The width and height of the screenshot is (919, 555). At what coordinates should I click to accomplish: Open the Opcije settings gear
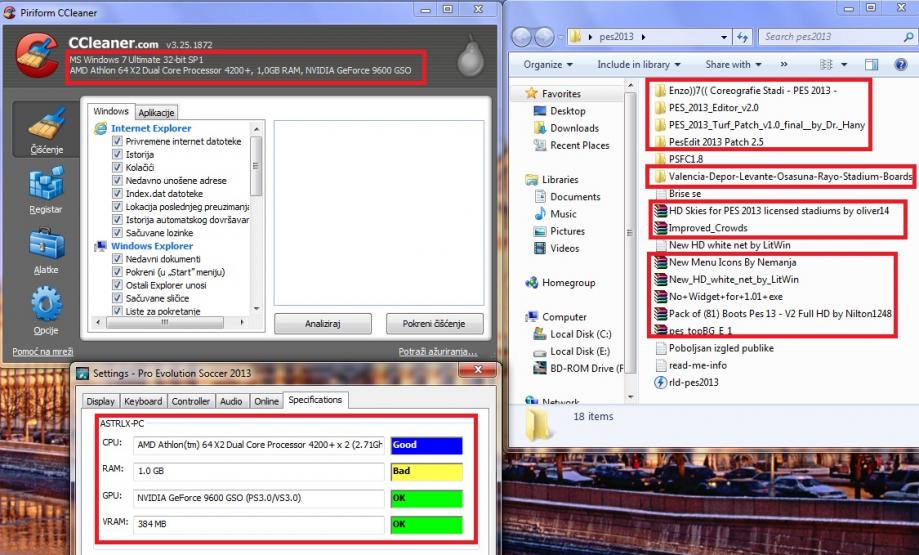(45, 307)
